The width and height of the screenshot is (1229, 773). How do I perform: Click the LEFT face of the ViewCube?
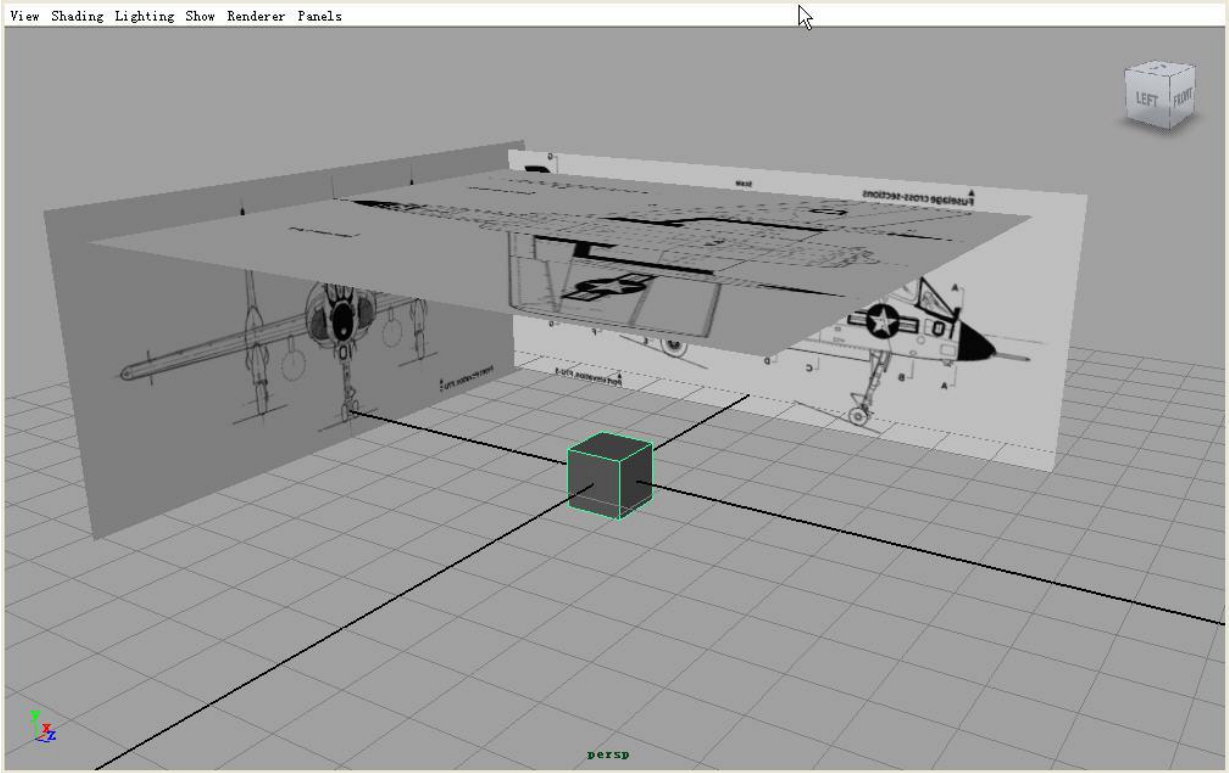coord(1145,100)
